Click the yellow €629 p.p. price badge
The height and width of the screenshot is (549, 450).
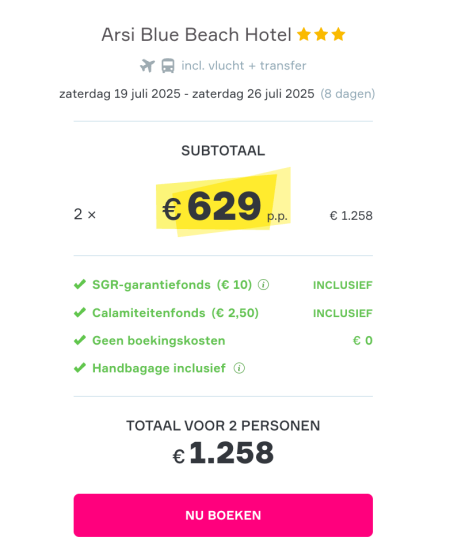point(223,203)
